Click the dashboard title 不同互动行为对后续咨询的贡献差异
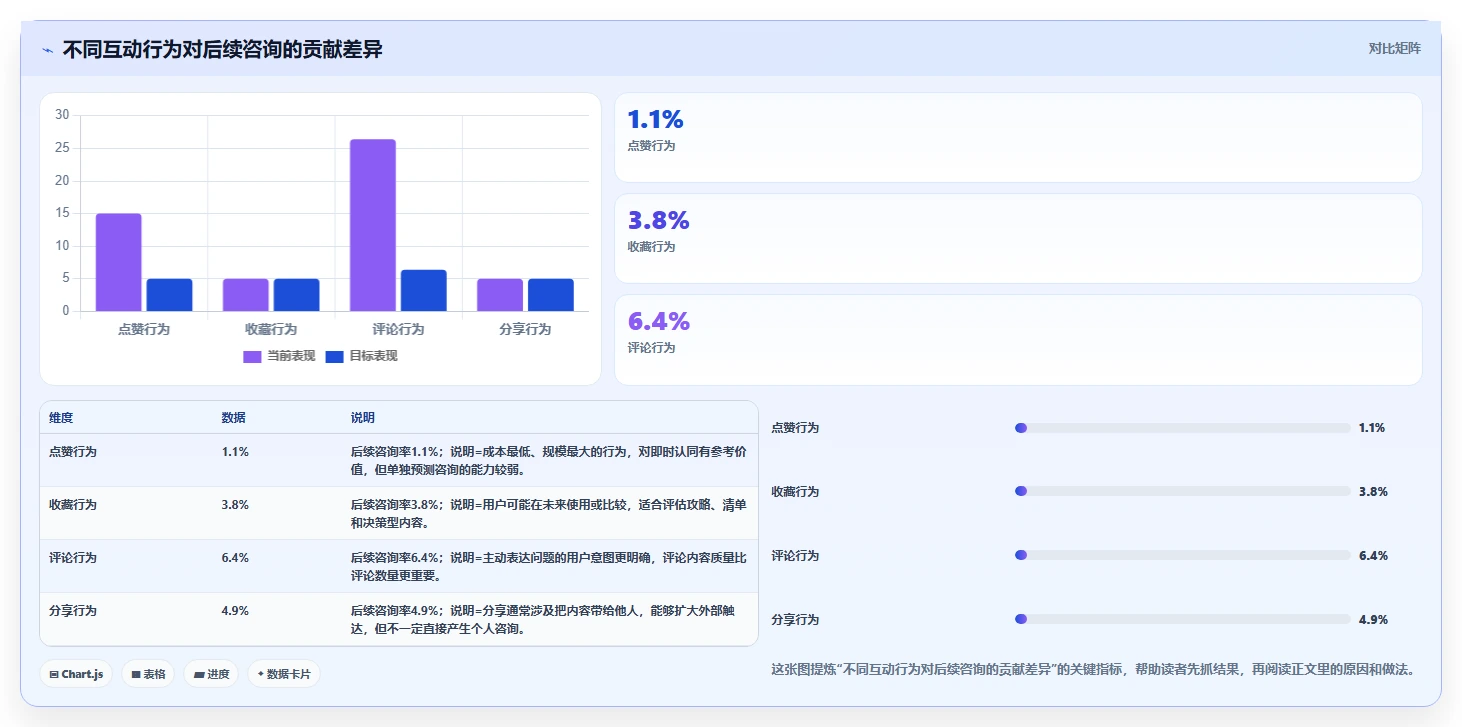Image resolution: width=1462 pixels, height=727 pixels. 222,49
